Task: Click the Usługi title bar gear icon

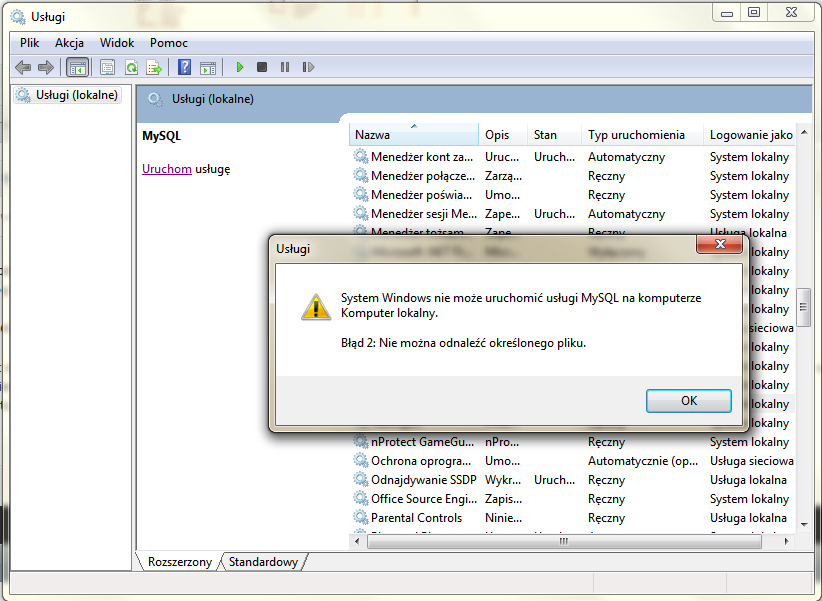Action: 18,17
